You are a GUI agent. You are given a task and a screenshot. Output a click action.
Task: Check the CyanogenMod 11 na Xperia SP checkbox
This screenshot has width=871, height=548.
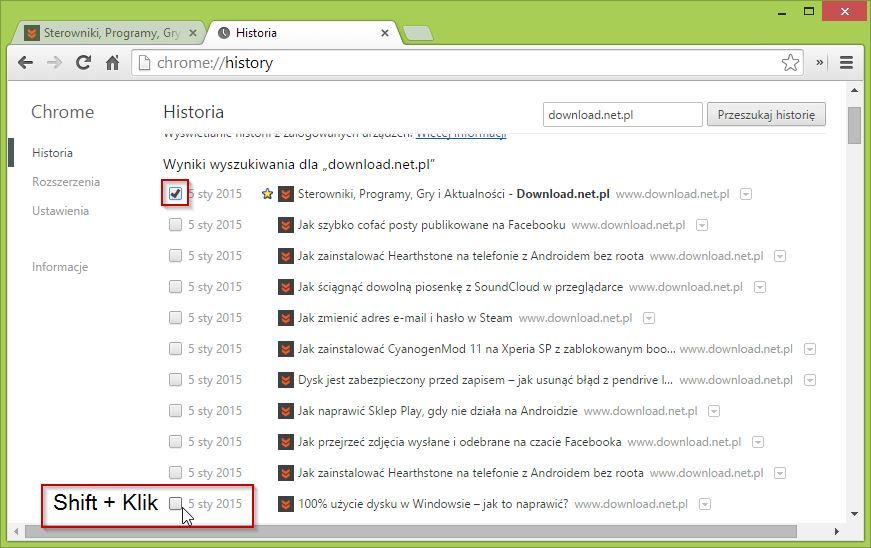[175, 348]
